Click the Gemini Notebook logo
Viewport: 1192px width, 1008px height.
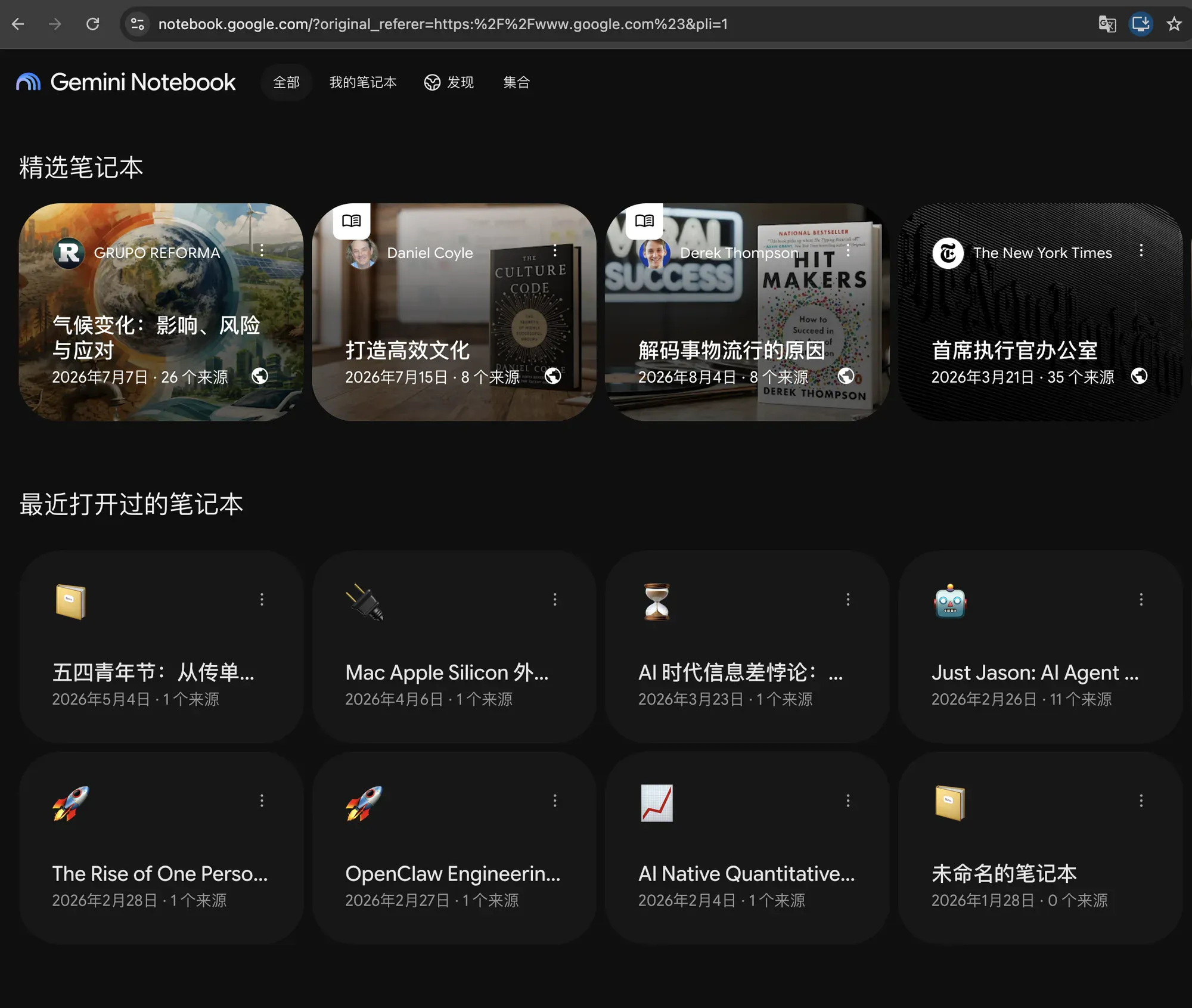pos(126,82)
